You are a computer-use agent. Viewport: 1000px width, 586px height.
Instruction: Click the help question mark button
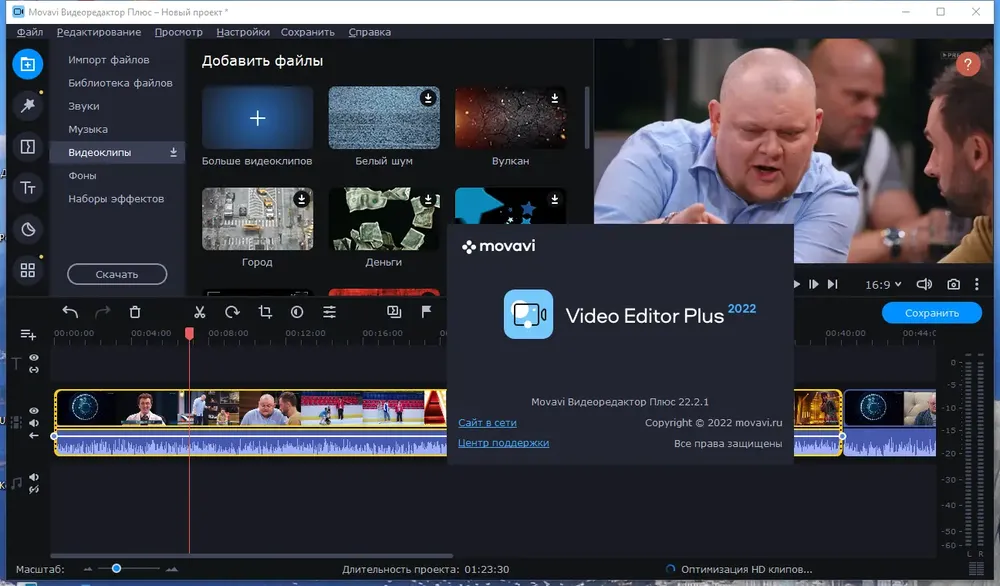click(x=967, y=64)
